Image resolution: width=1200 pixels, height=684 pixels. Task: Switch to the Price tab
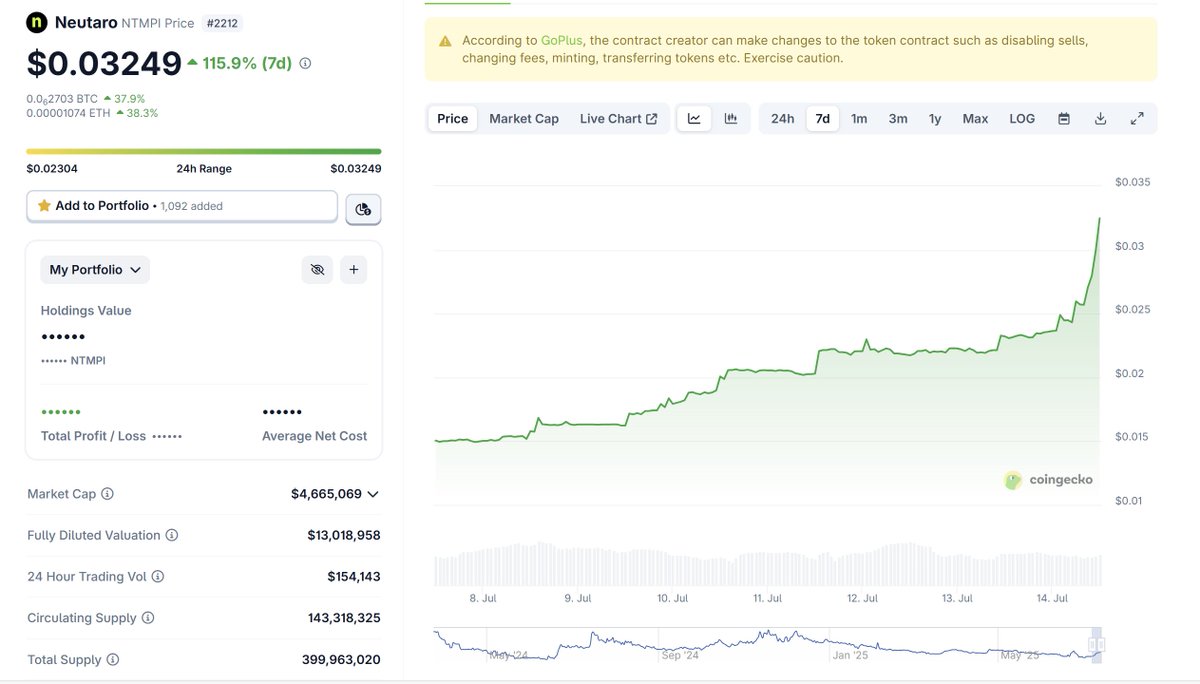click(x=452, y=118)
